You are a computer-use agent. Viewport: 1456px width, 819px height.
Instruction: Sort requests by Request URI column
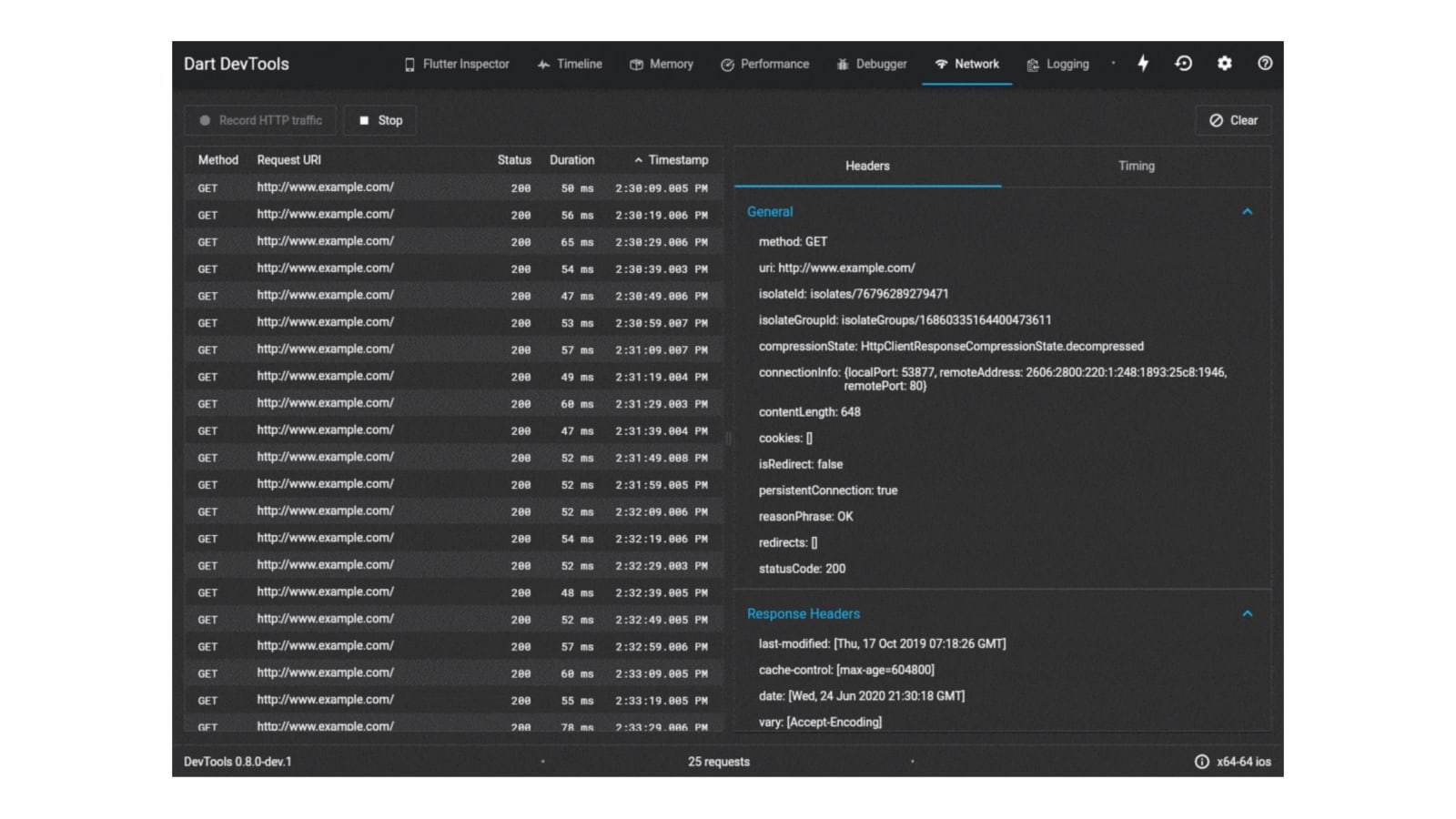coord(288,160)
